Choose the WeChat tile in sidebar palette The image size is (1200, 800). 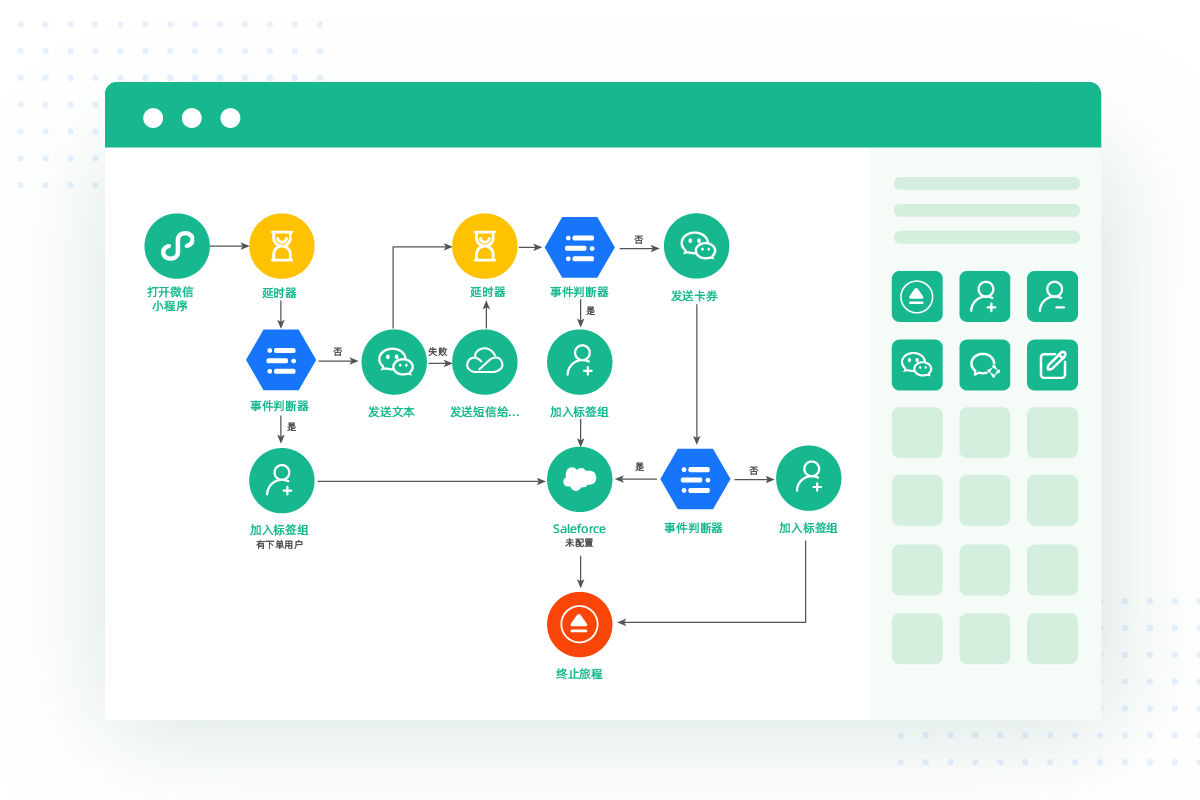tap(917, 365)
